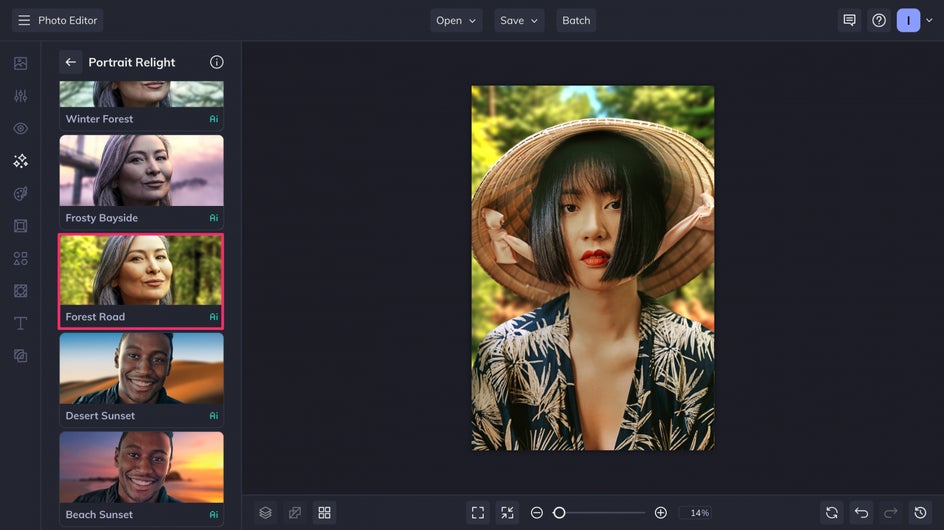Expand the Save dropdown

(x=519, y=20)
